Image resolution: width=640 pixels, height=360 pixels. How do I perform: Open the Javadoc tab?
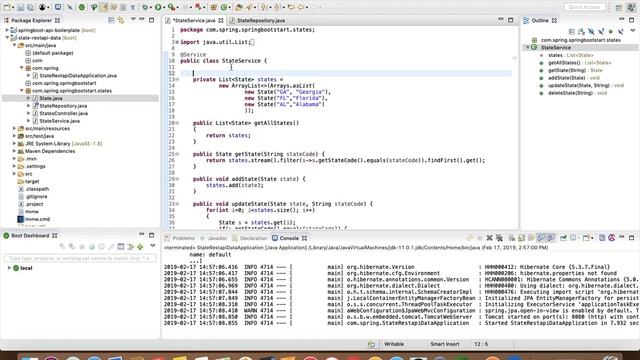pyautogui.click(x=217, y=238)
